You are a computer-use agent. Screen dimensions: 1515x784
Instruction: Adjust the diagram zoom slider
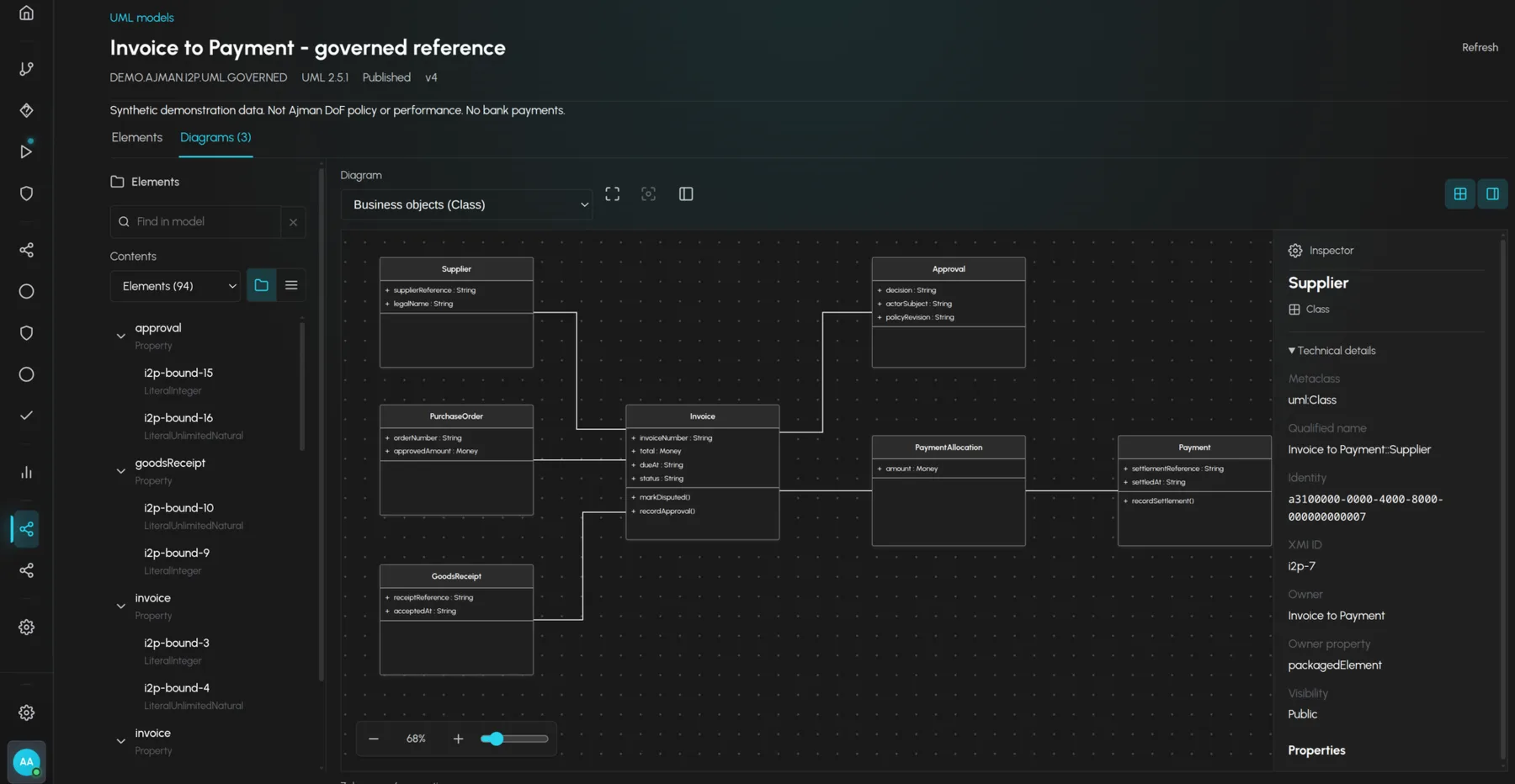tap(514, 739)
